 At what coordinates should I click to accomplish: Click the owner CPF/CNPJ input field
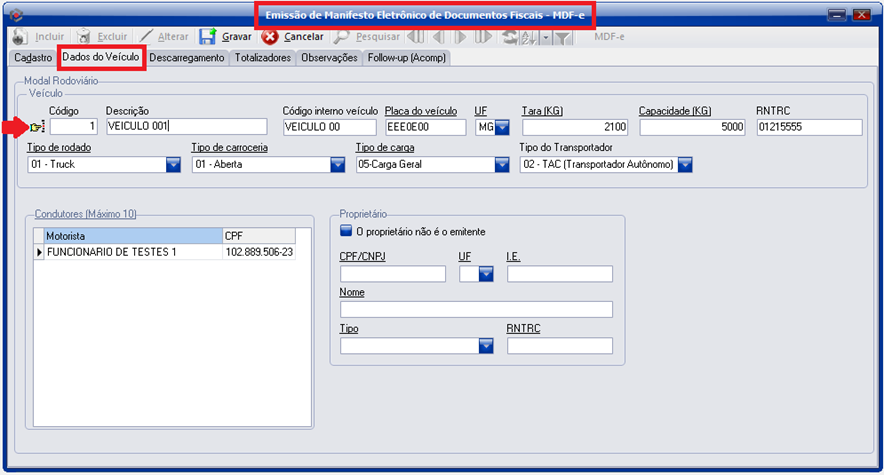392,274
